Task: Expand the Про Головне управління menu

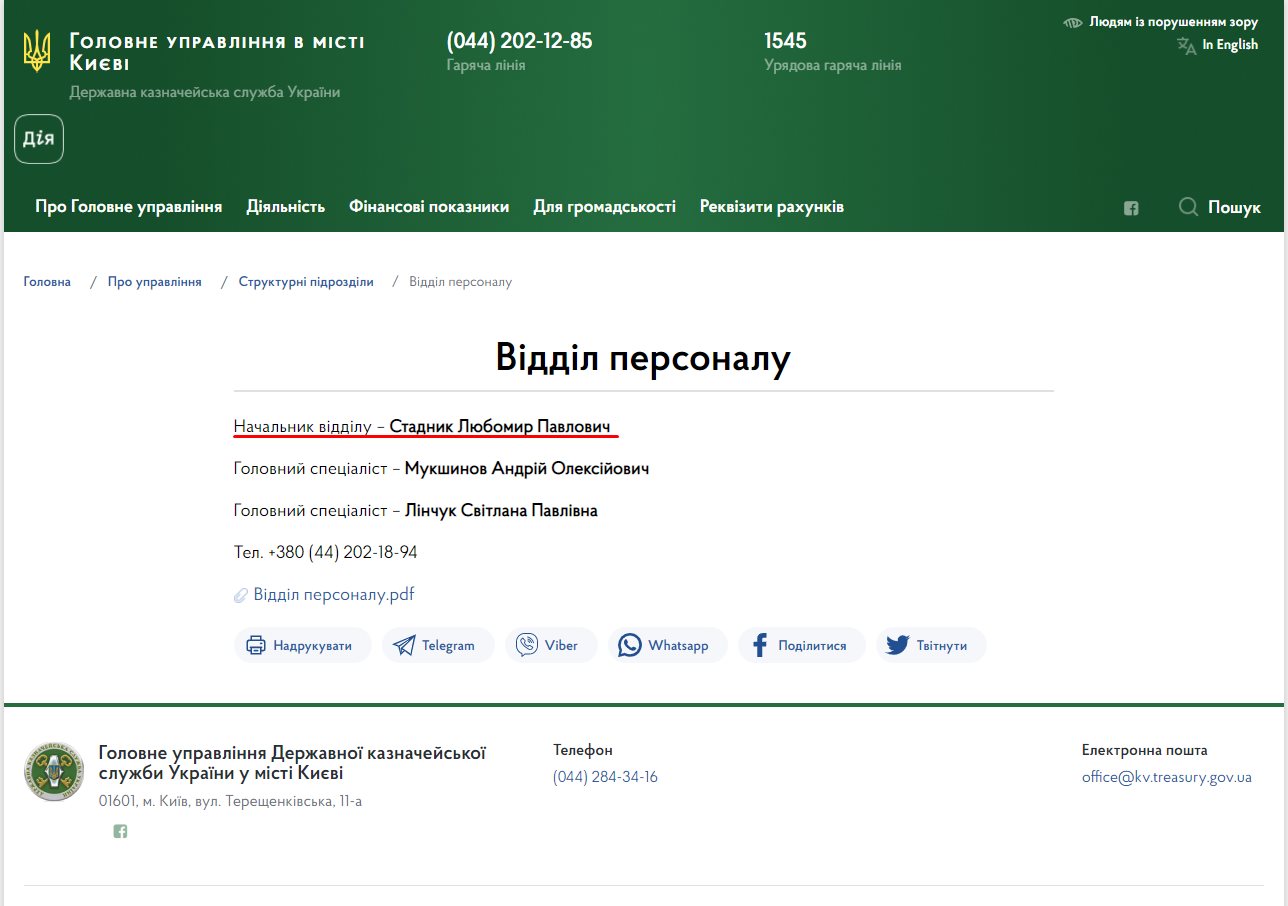Action: (x=128, y=207)
